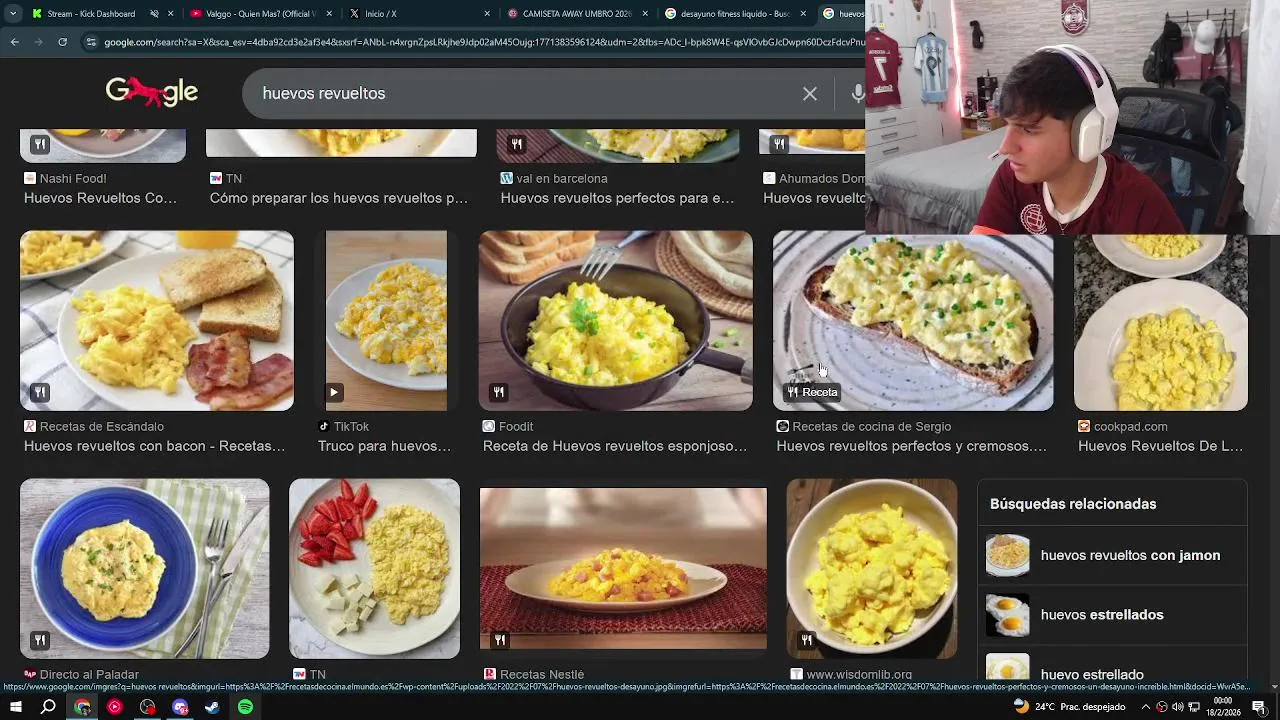Close the Stream - Kick Dashboard tab

click(171, 14)
